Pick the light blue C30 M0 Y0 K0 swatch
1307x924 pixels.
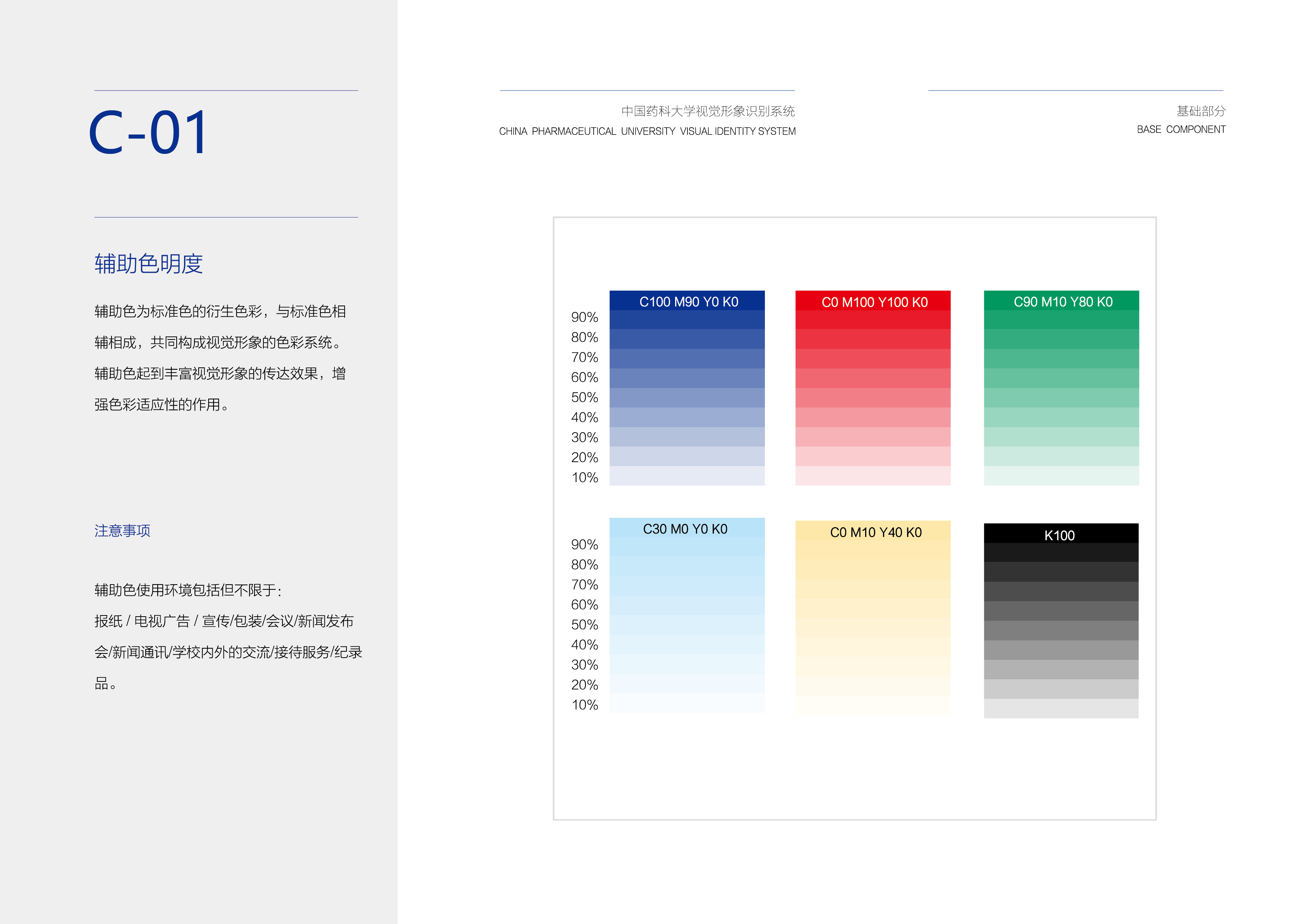point(687,528)
